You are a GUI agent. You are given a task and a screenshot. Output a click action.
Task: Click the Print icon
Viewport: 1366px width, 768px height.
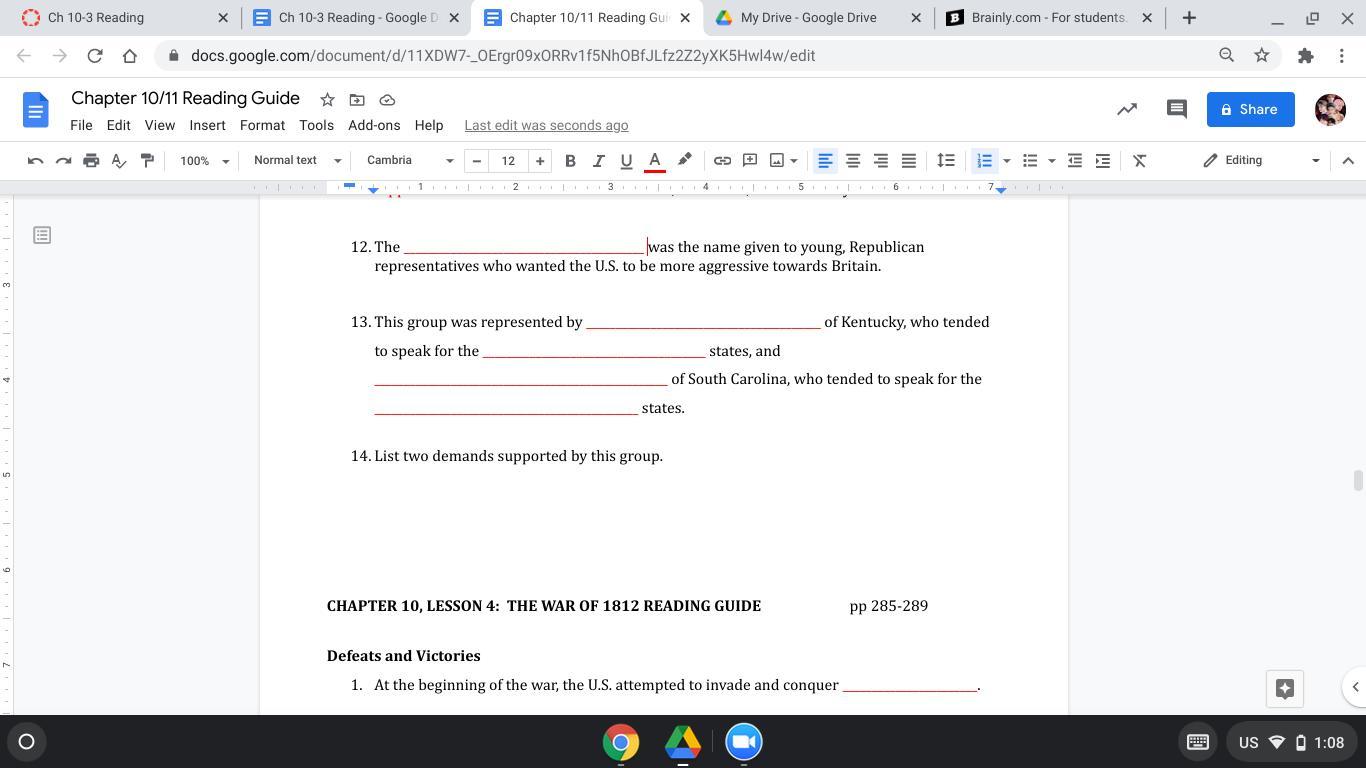pyautogui.click(x=91, y=160)
